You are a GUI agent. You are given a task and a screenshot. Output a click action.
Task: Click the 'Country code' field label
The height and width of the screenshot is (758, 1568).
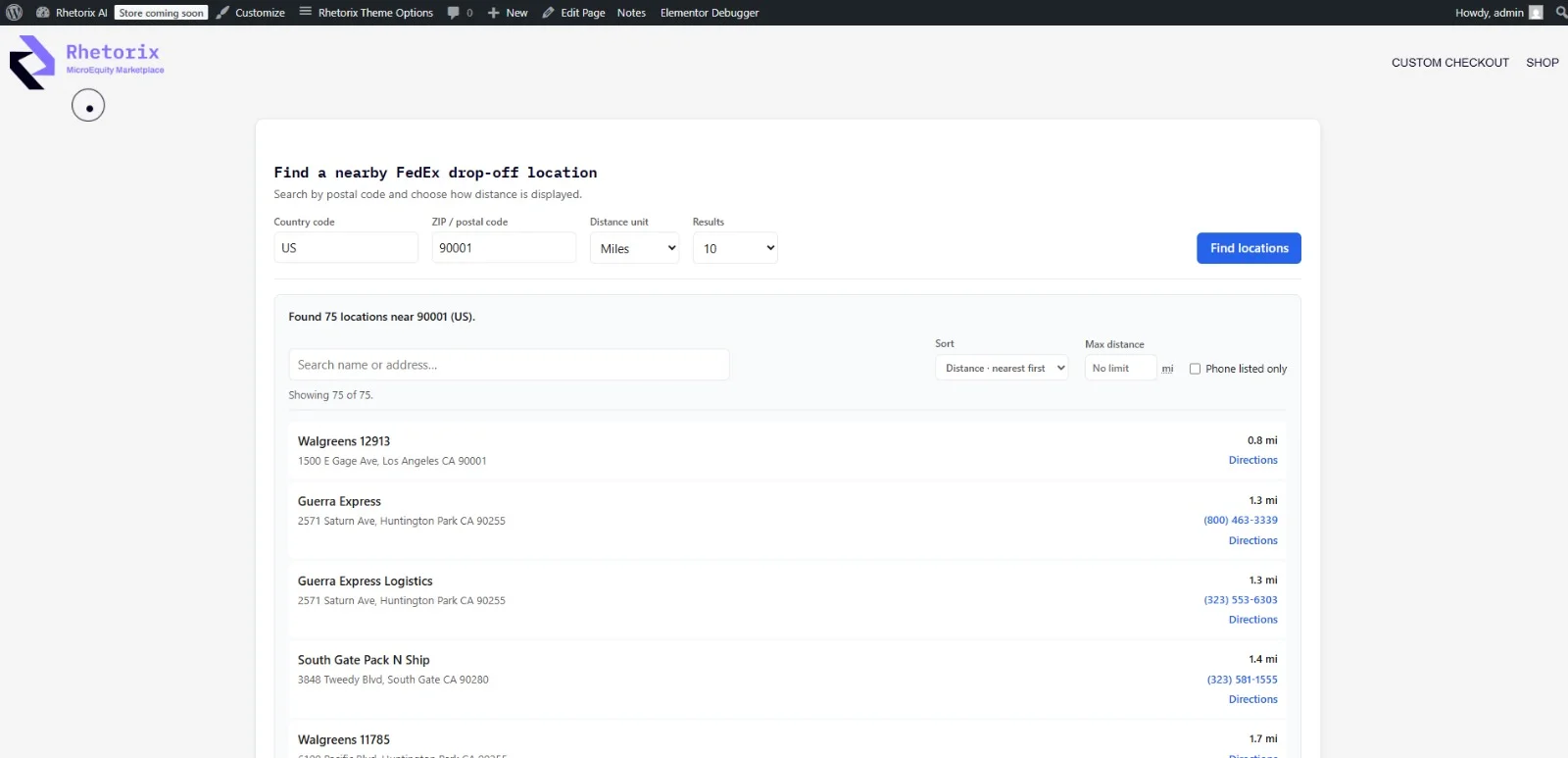point(304,222)
